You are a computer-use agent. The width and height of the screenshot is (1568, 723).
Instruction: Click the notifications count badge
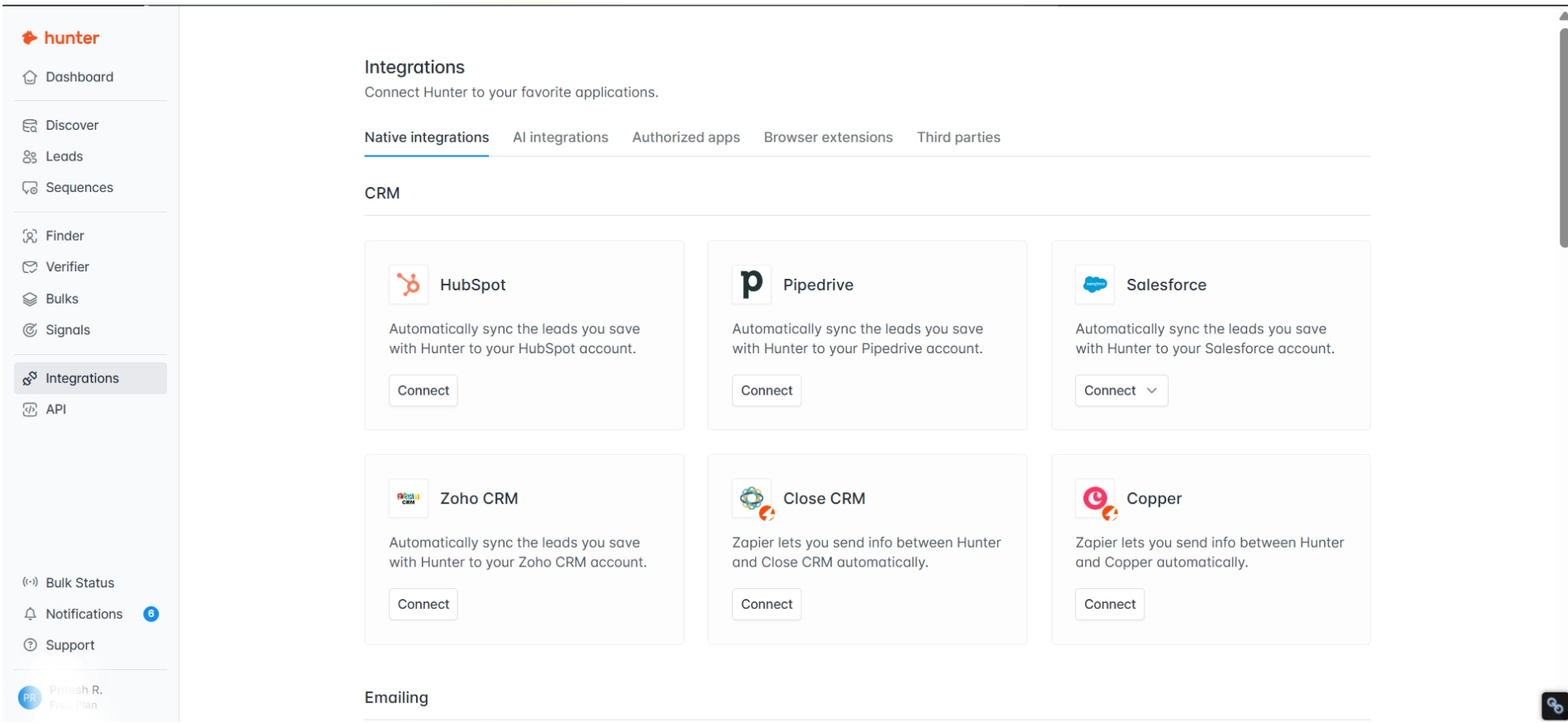click(151, 614)
